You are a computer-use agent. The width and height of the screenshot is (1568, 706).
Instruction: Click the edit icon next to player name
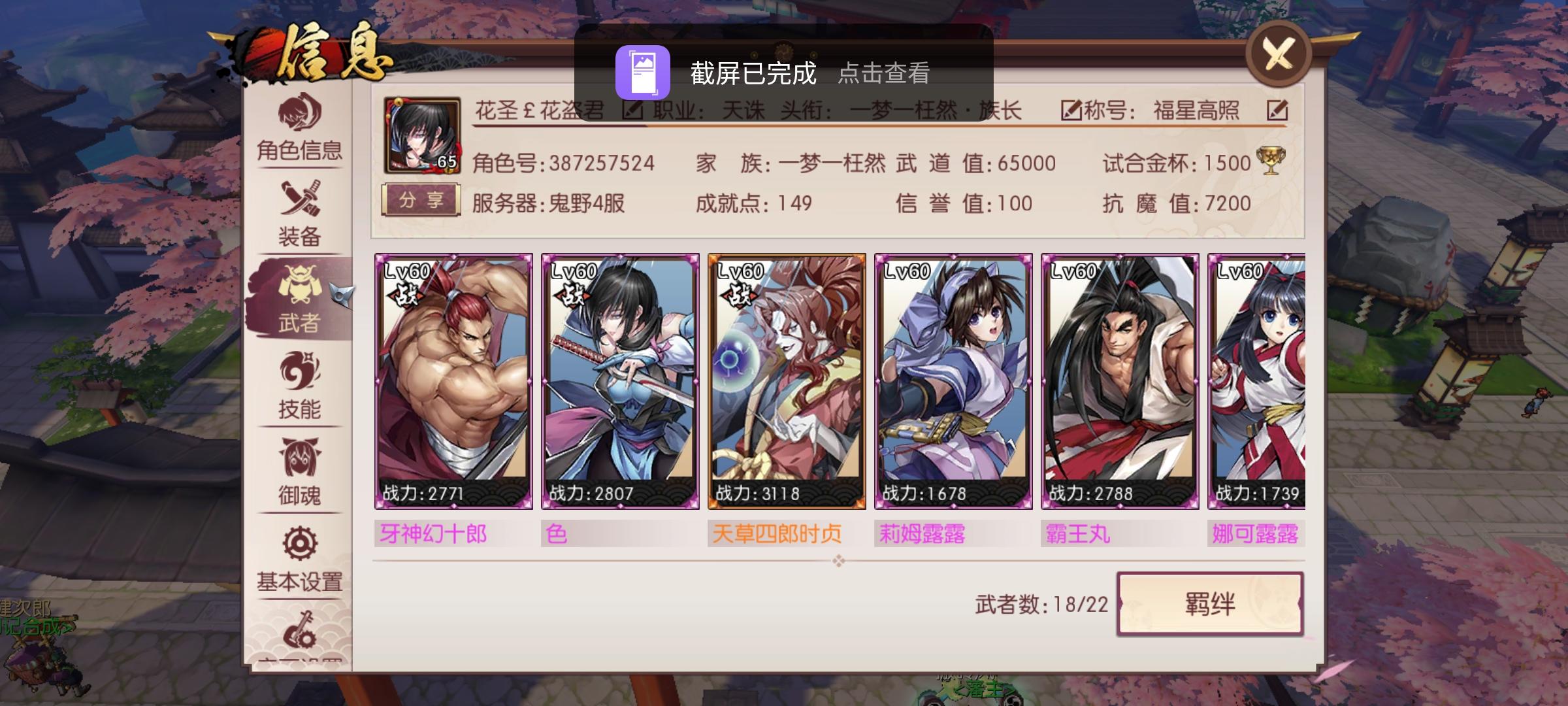tap(632, 110)
